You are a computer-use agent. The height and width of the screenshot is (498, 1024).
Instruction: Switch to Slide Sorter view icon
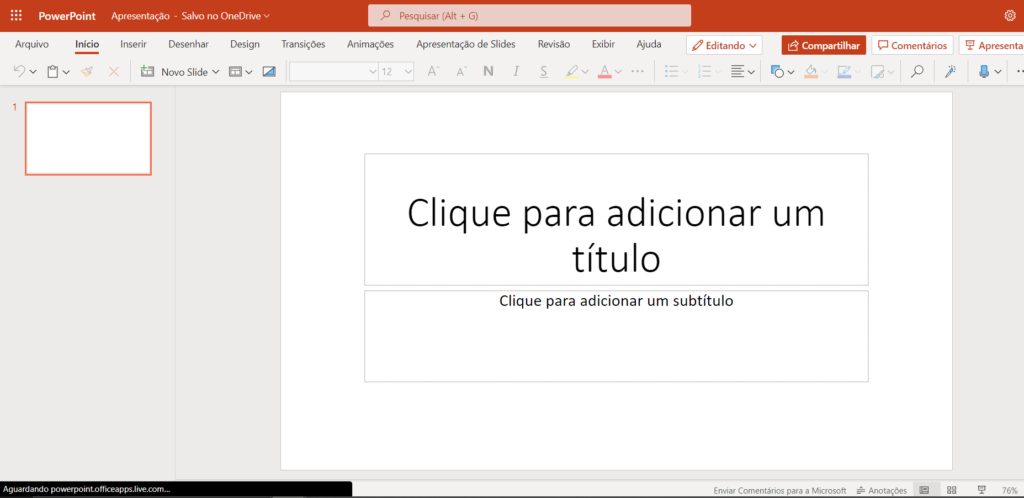coord(952,490)
